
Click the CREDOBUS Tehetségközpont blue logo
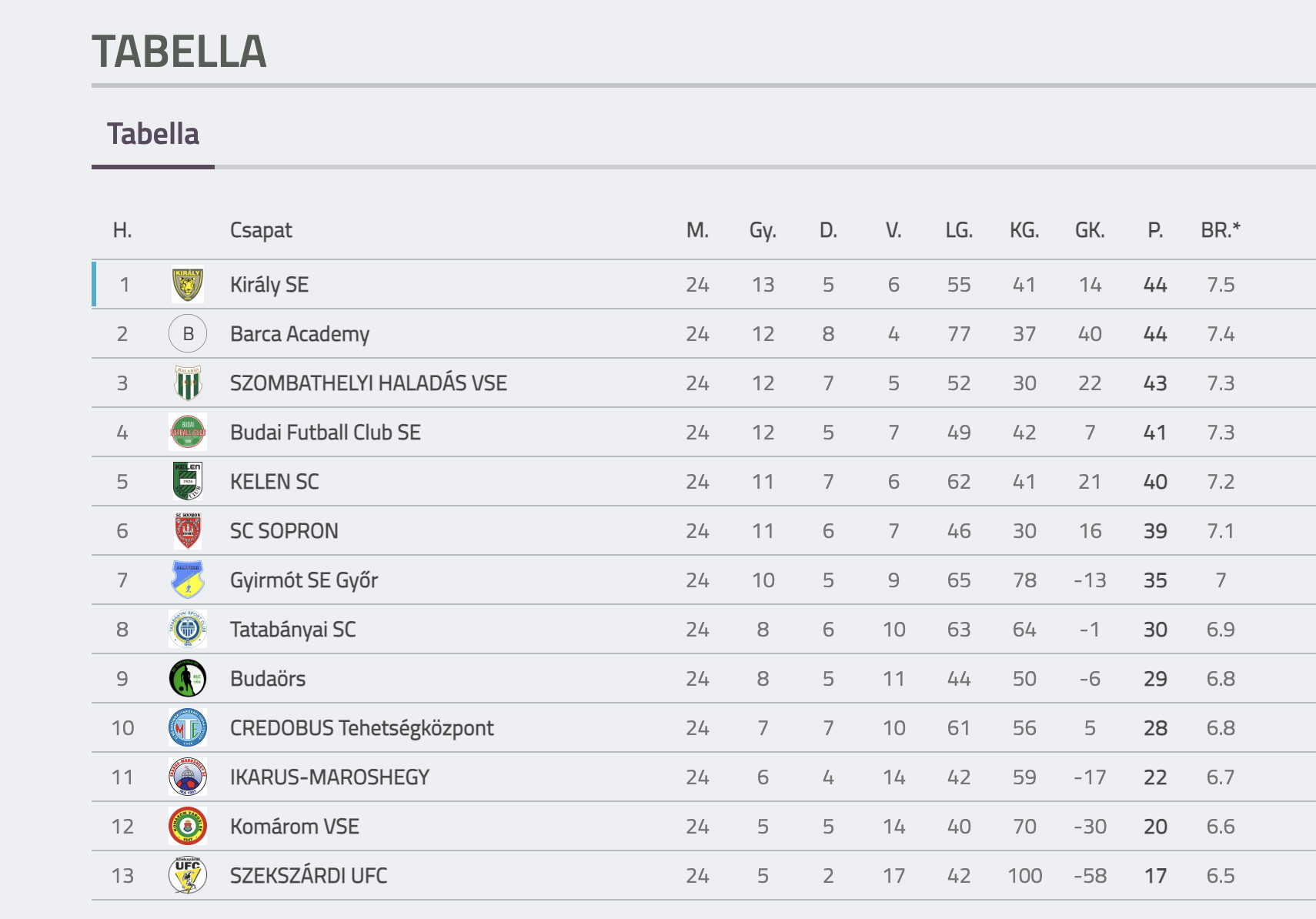[x=188, y=728]
